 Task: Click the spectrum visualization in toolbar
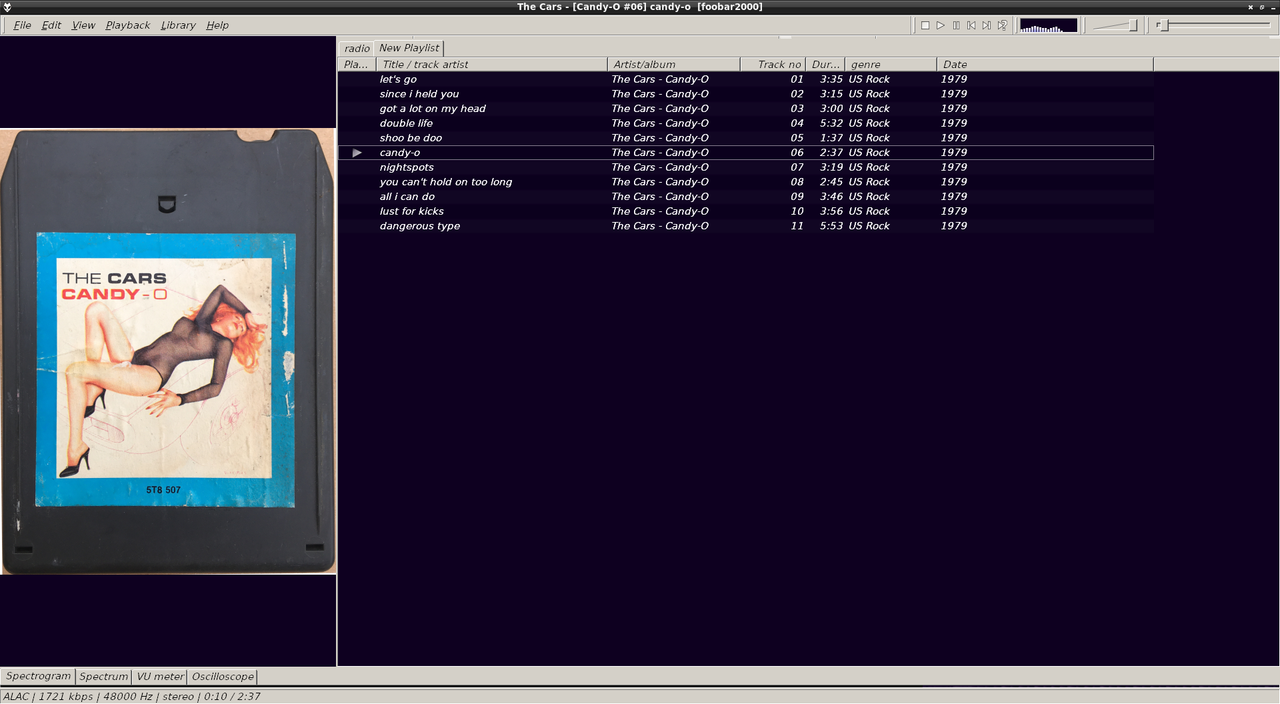click(1048, 25)
